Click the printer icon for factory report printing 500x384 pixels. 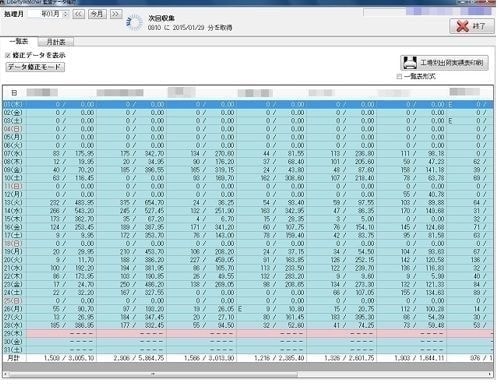coord(410,62)
